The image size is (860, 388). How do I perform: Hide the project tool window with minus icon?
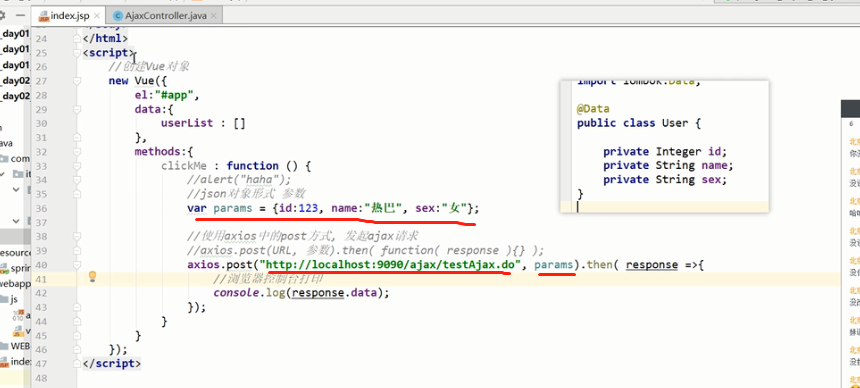[x=19, y=15]
